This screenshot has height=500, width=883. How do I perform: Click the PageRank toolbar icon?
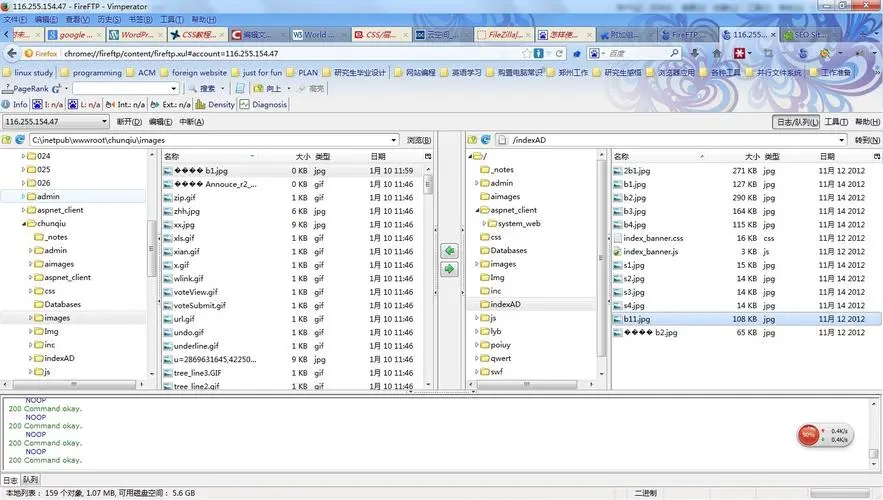point(7,88)
